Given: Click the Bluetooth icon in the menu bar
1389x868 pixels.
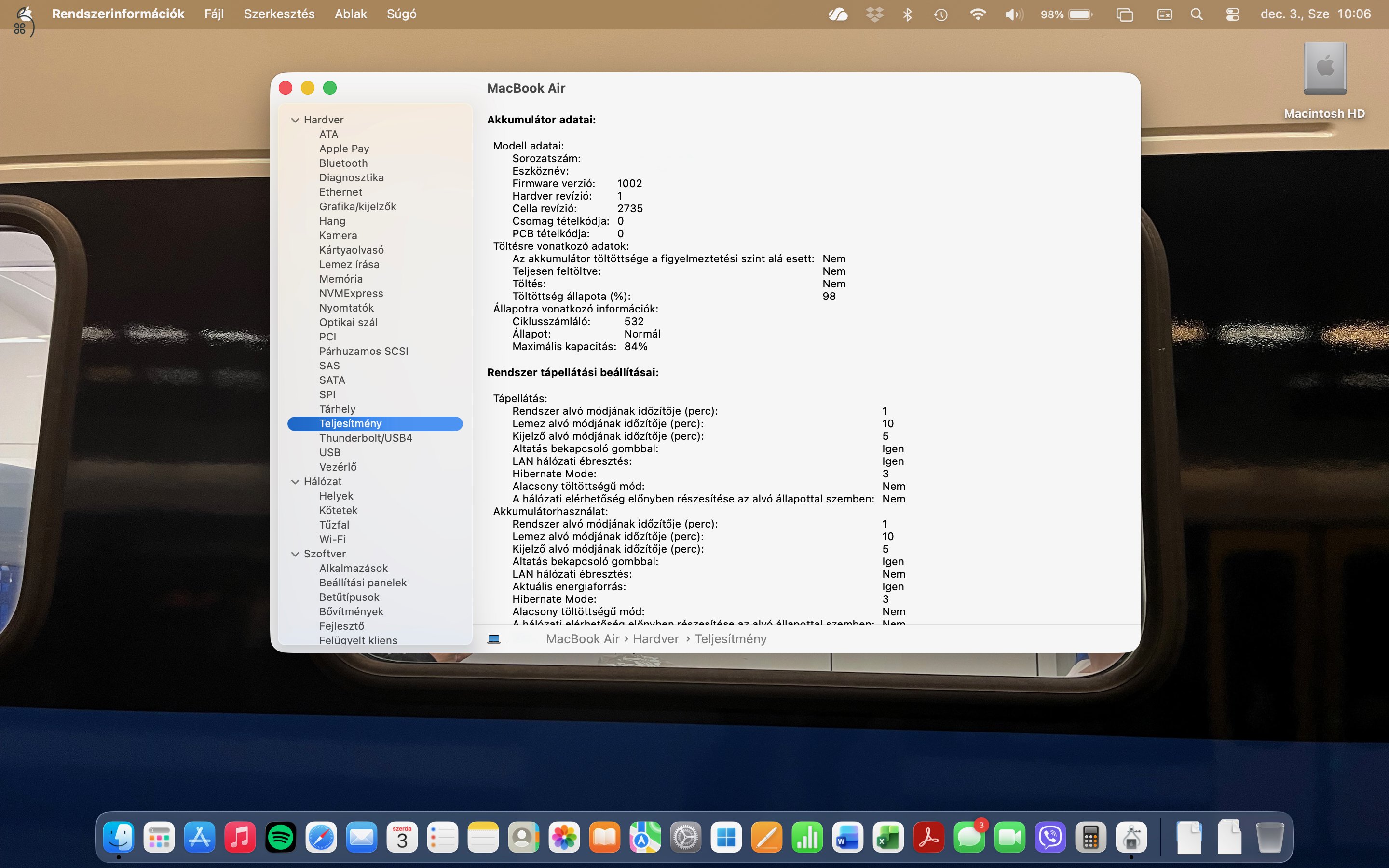Looking at the screenshot, I should click(908, 14).
